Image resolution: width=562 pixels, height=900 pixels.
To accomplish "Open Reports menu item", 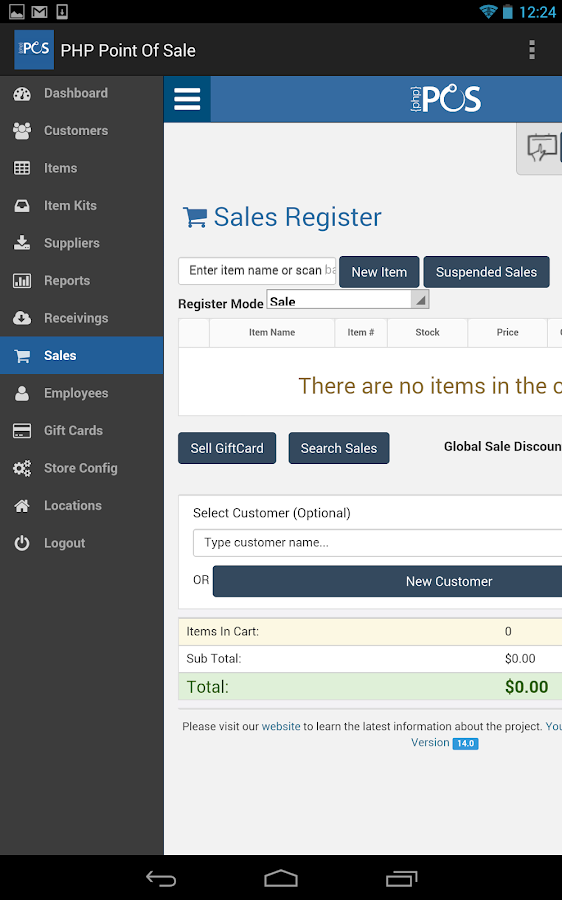I will click(82, 281).
